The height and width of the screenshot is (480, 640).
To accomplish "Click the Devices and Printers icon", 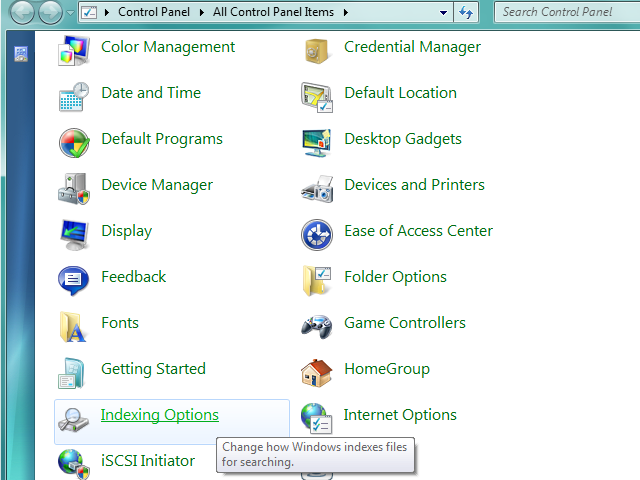I will pyautogui.click(x=317, y=189).
